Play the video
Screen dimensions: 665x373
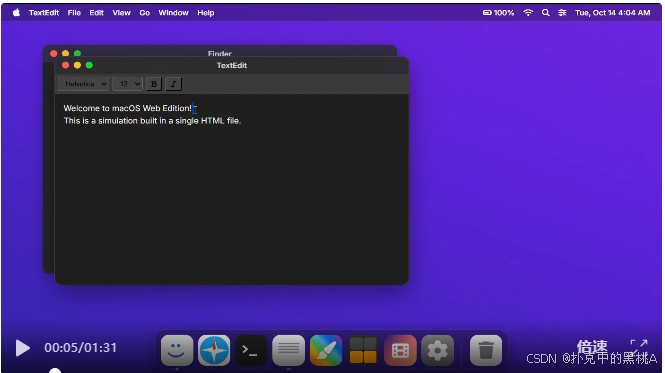(x=22, y=348)
